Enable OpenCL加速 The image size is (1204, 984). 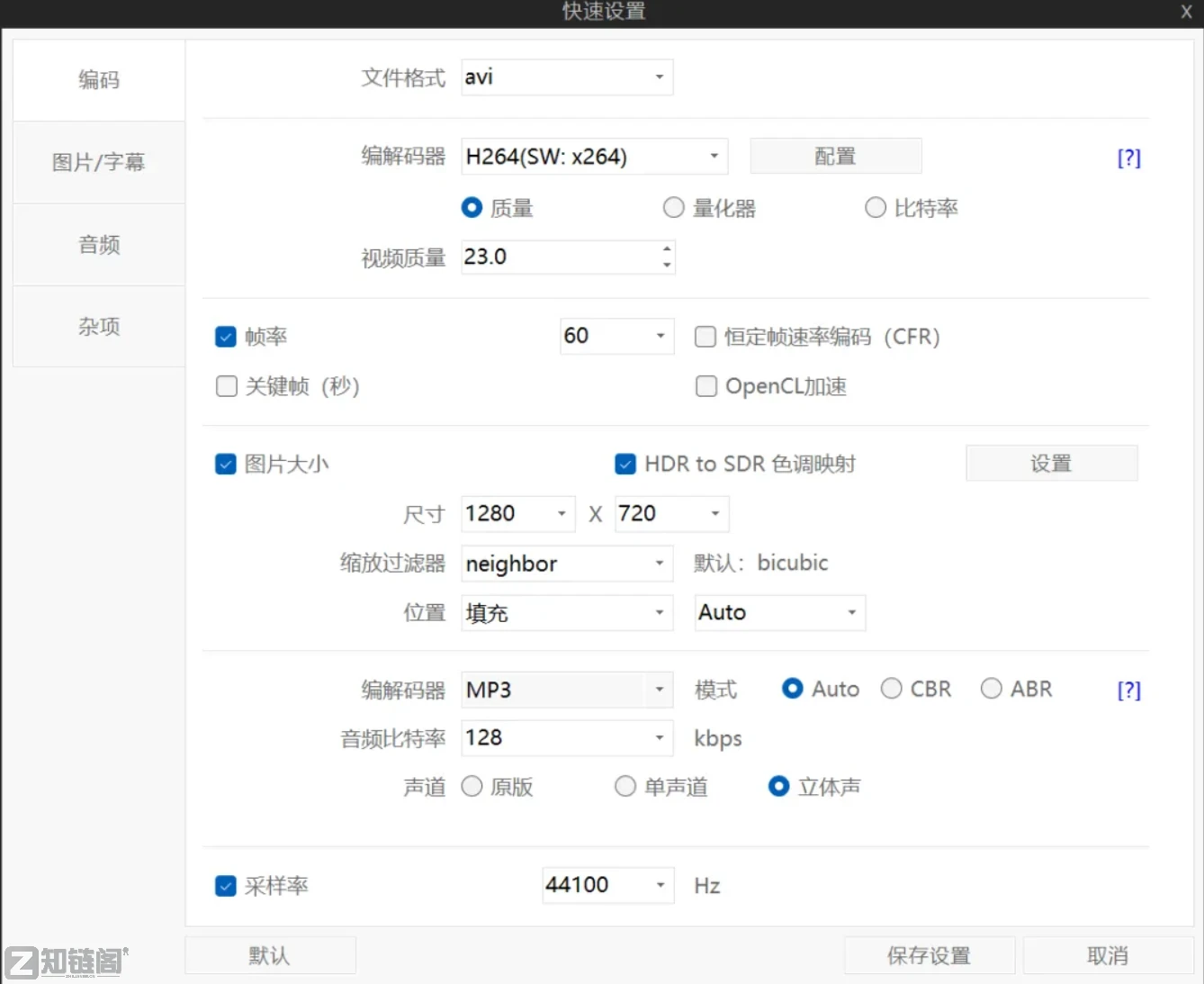(706, 386)
